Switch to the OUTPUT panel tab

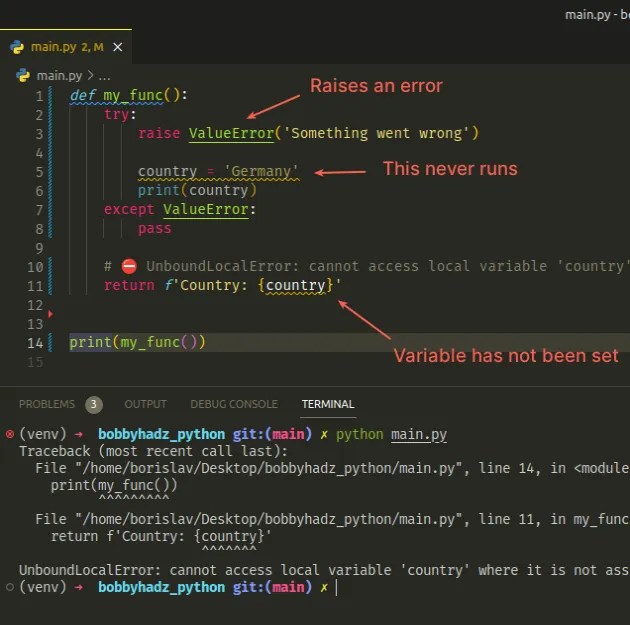tap(145, 404)
